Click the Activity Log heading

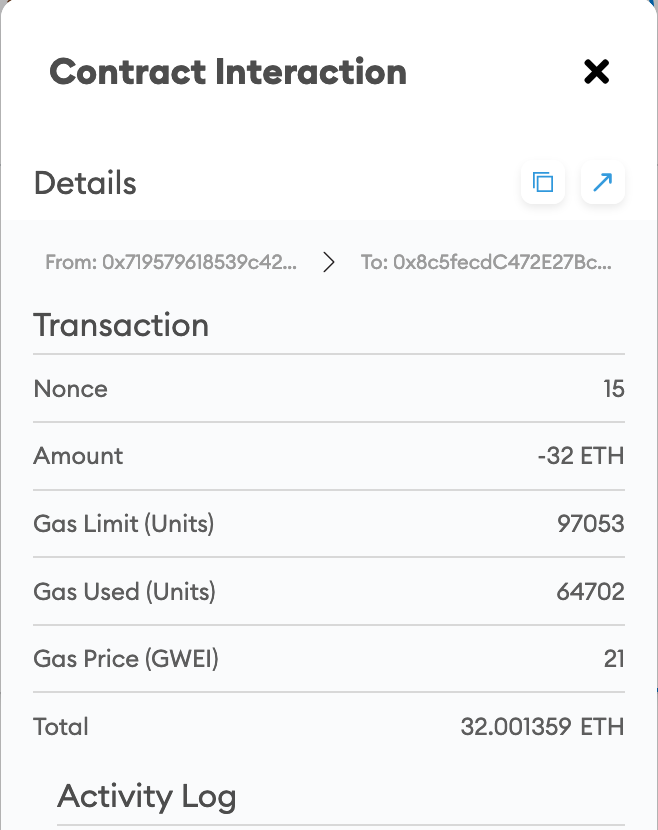click(x=147, y=797)
